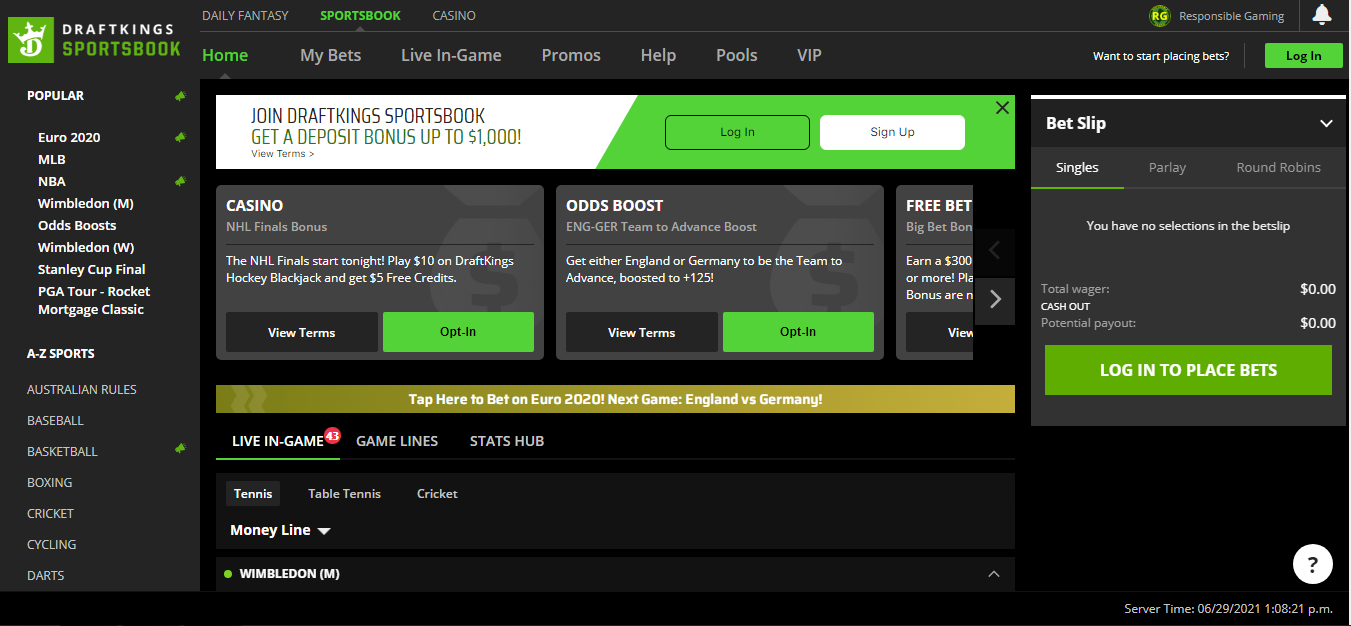Open CRICKET in A-Z Sports
Viewport: 1351px width, 626px height.
[x=51, y=513]
